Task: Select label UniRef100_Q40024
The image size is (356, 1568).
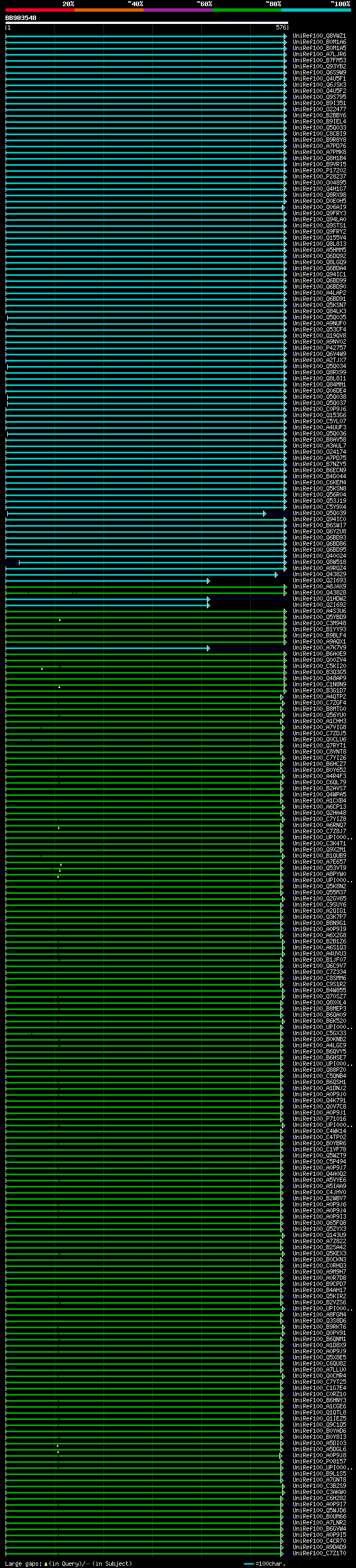Action: click(319, 556)
